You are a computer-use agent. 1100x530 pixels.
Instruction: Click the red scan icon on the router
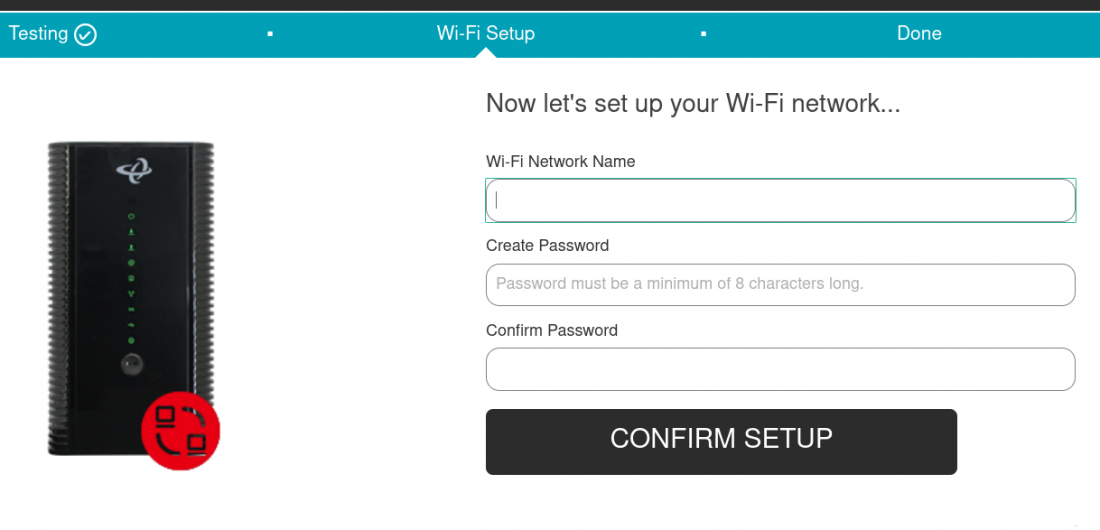pos(180,430)
